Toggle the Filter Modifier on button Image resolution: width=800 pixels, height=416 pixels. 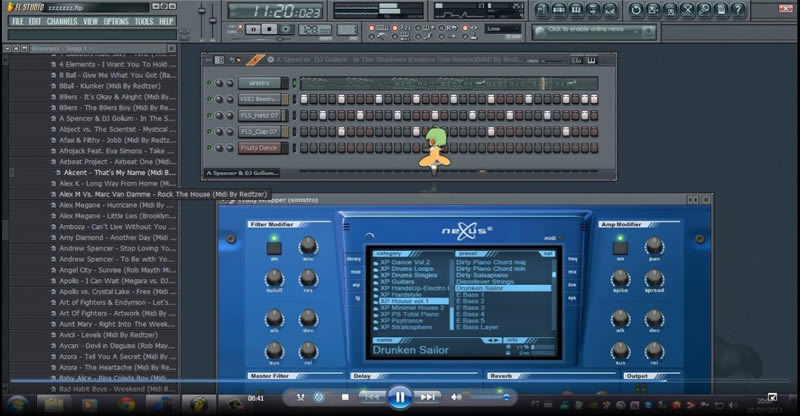point(274,248)
